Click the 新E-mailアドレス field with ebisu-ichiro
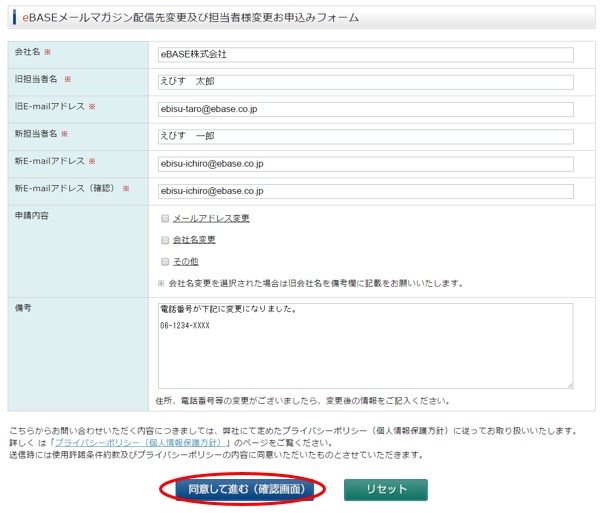This screenshot has width=605, height=513. click(365, 164)
